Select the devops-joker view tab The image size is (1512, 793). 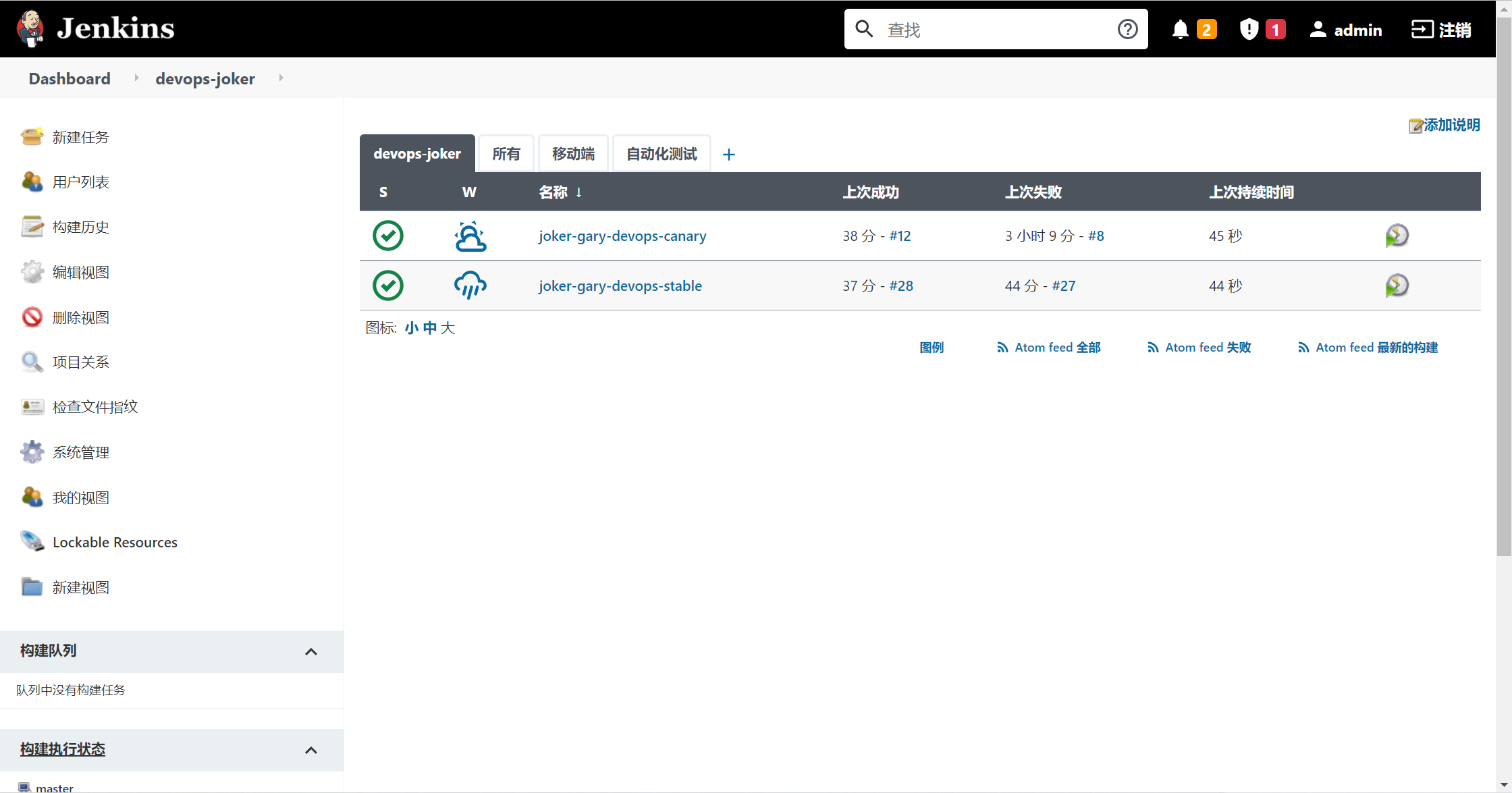(x=417, y=153)
